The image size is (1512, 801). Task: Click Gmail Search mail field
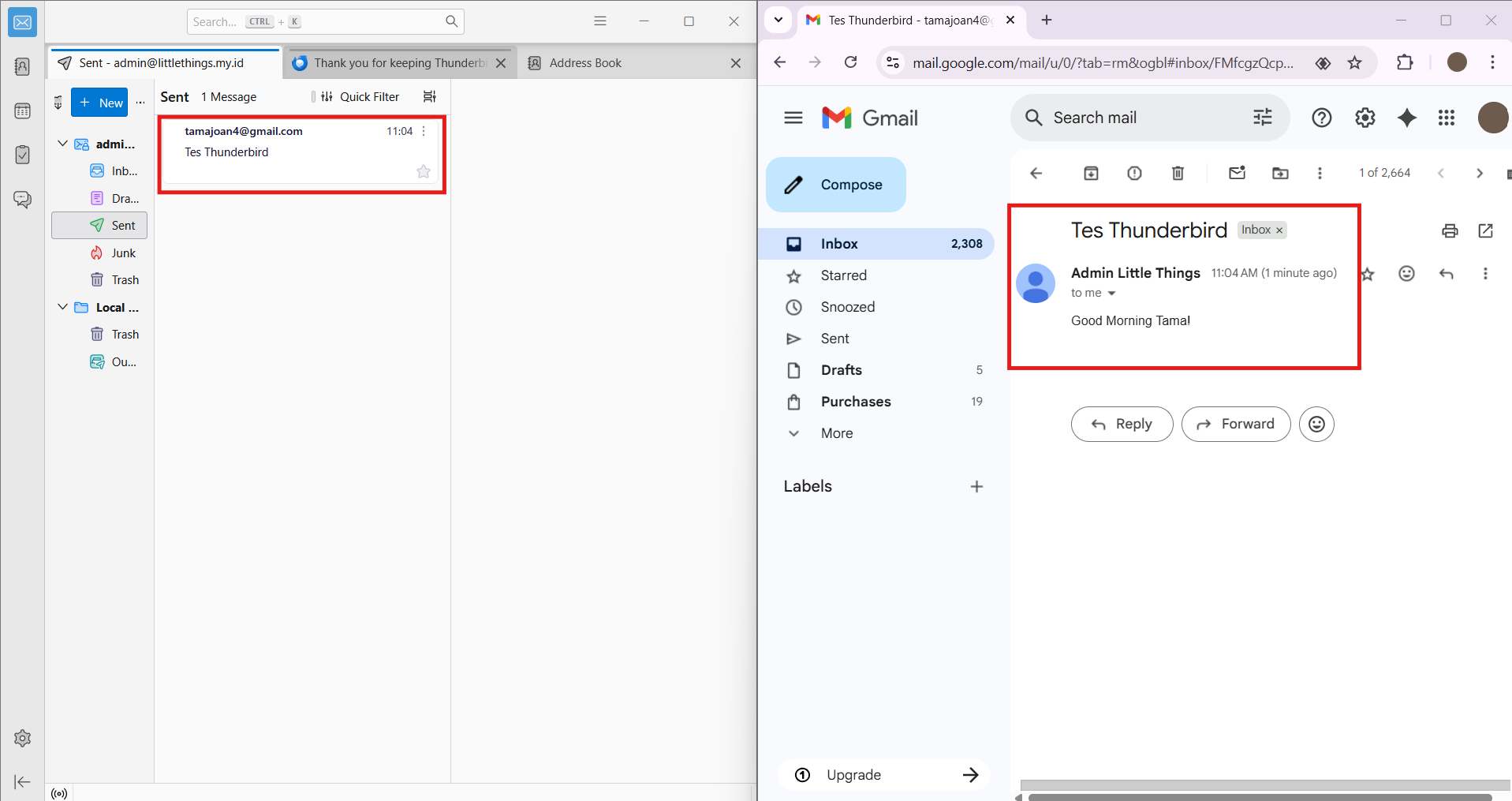coord(1148,118)
